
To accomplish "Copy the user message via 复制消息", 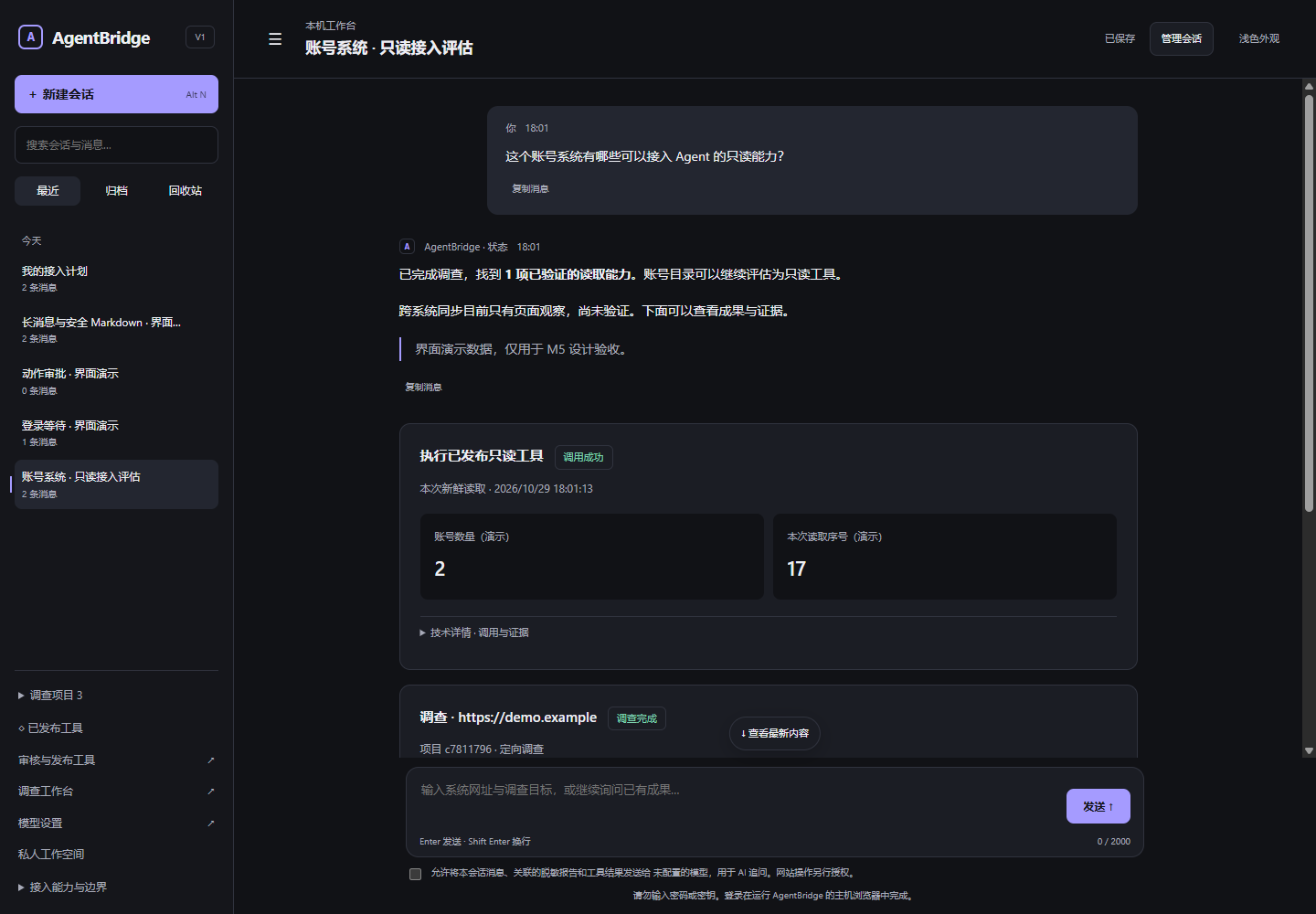I will click(x=530, y=189).
